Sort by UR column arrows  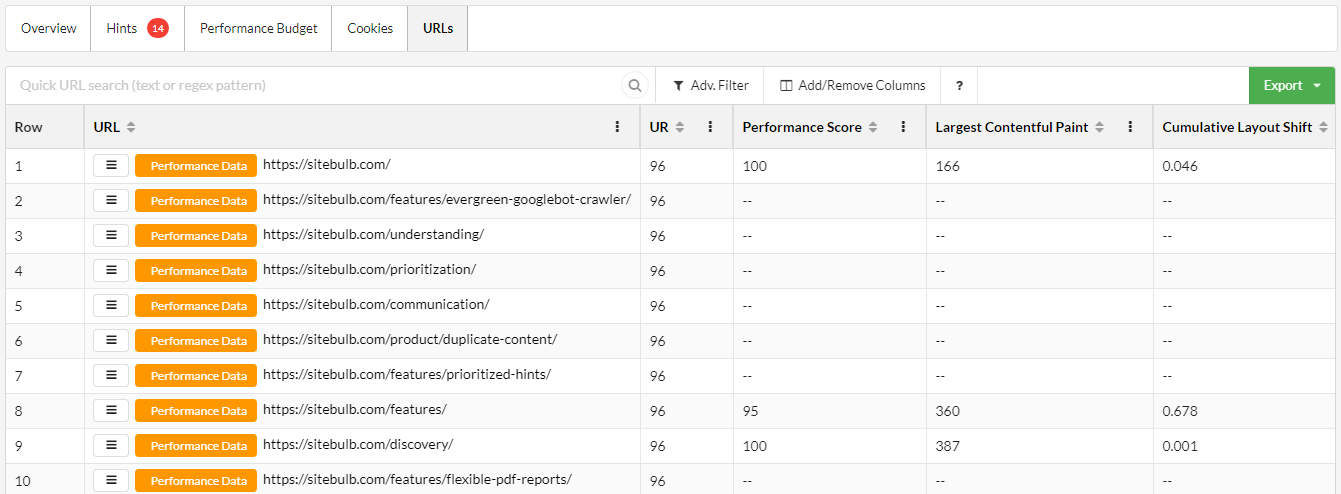(x=680, y=127)
